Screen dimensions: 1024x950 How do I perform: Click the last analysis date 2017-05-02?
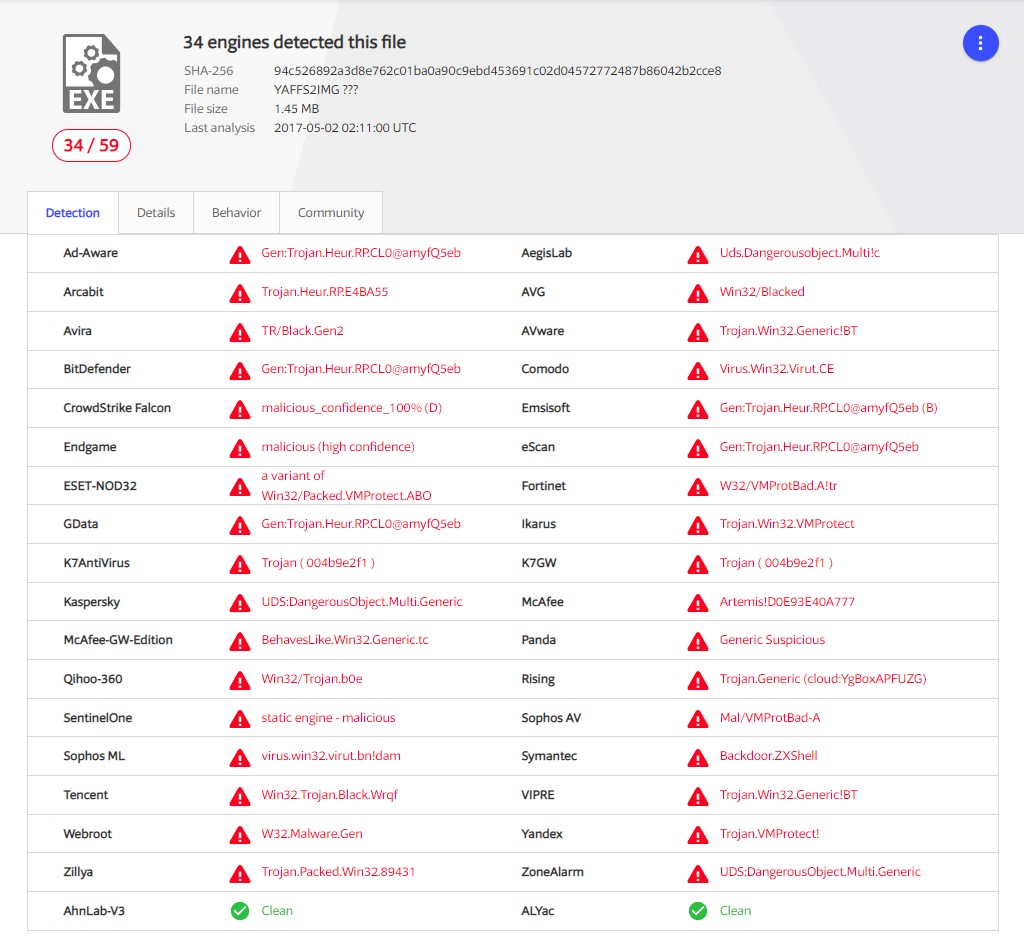pyautogui.click(x=345, y=128)
